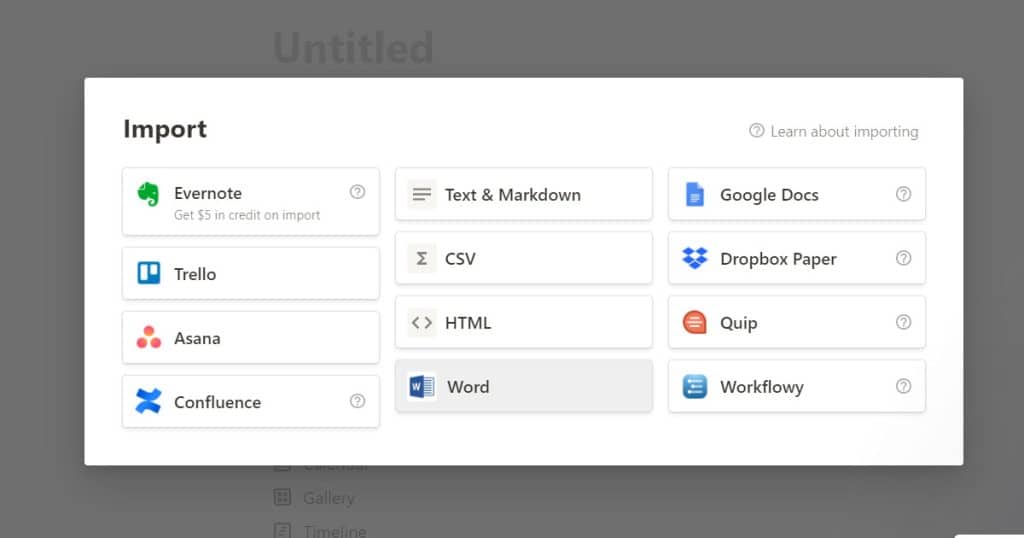Click the Text & Markdown lines icon
This screenshot has height=538, width=1024.
[422, 194]
